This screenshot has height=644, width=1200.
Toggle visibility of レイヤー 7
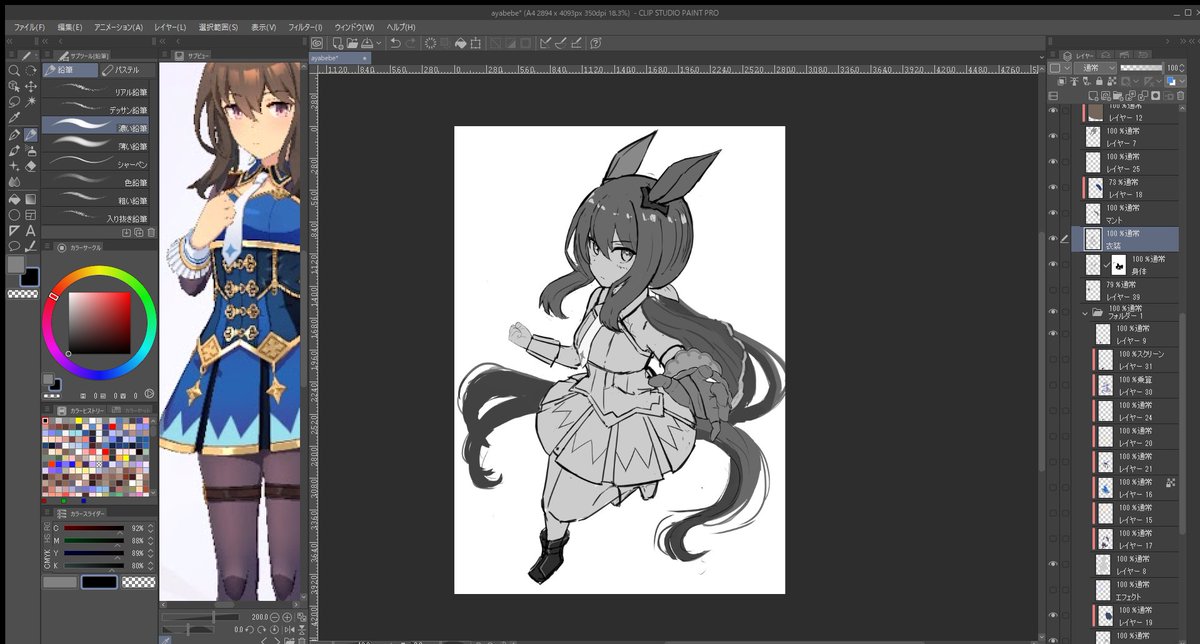point(1052,137)
